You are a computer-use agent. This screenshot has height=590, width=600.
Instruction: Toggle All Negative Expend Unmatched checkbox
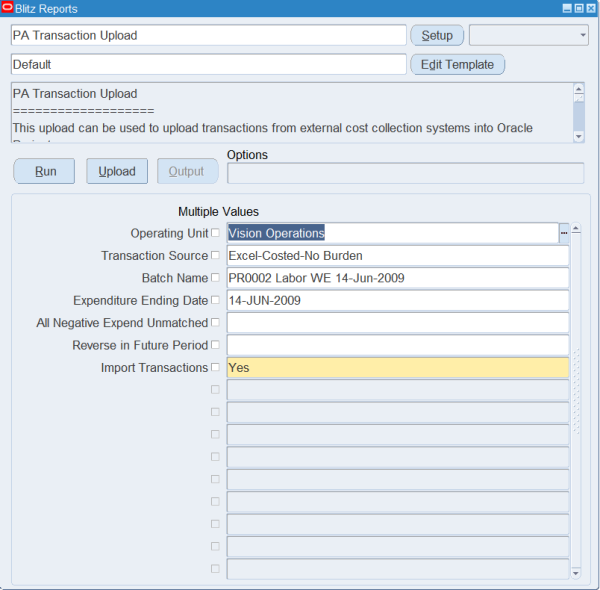[x=215, y=323]
